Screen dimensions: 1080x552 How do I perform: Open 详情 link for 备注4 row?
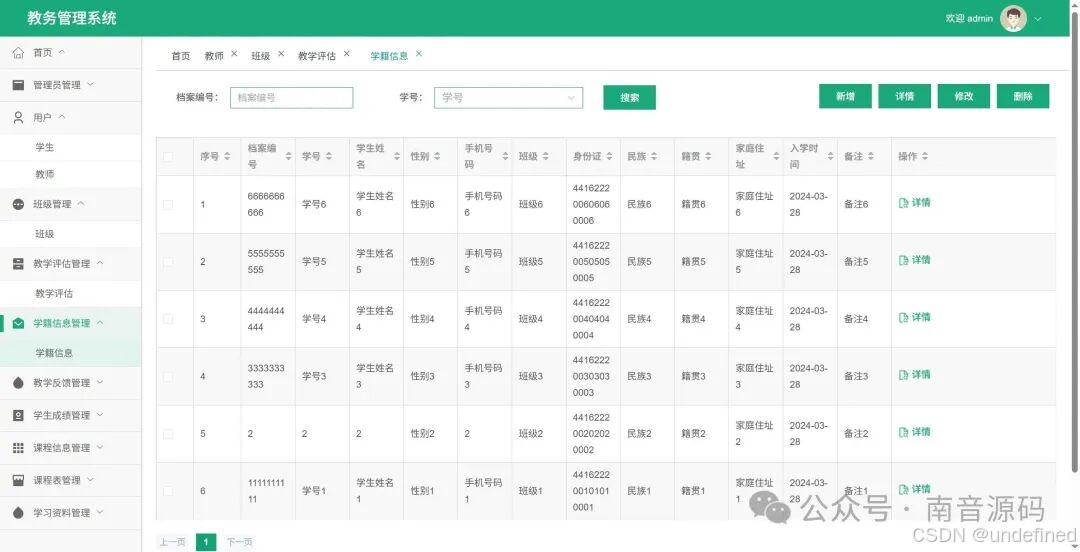click(x=915, y=317)
